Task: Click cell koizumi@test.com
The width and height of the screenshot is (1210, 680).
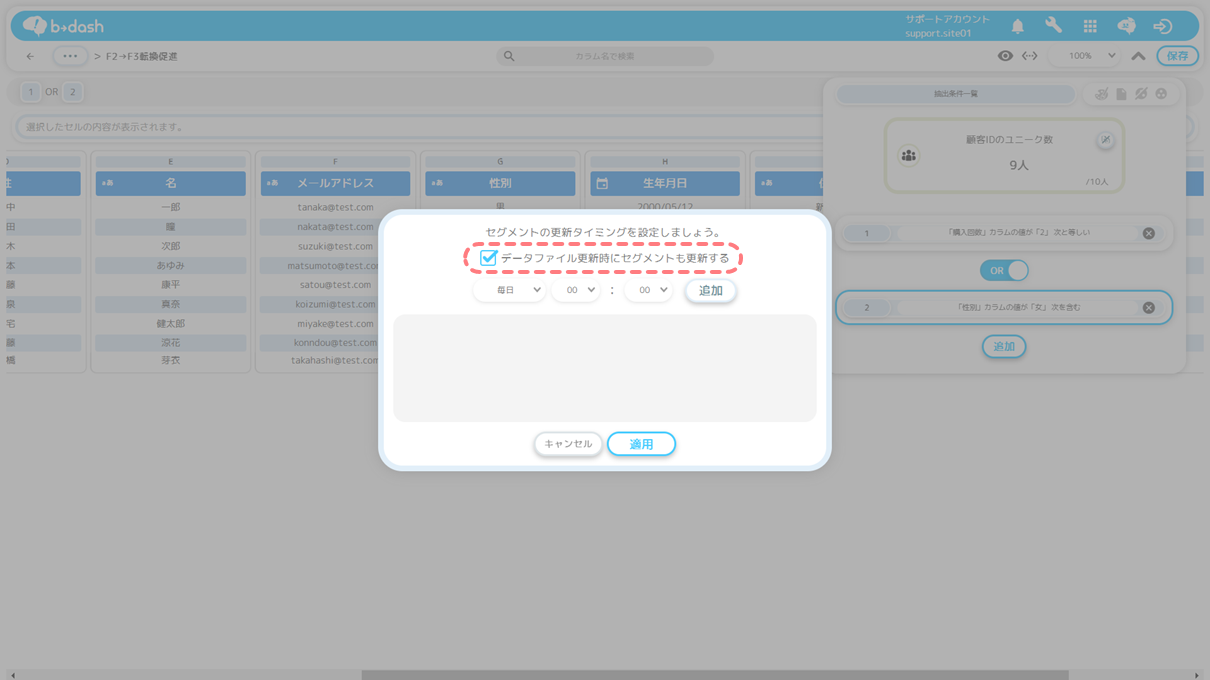Action: (335, 304)
